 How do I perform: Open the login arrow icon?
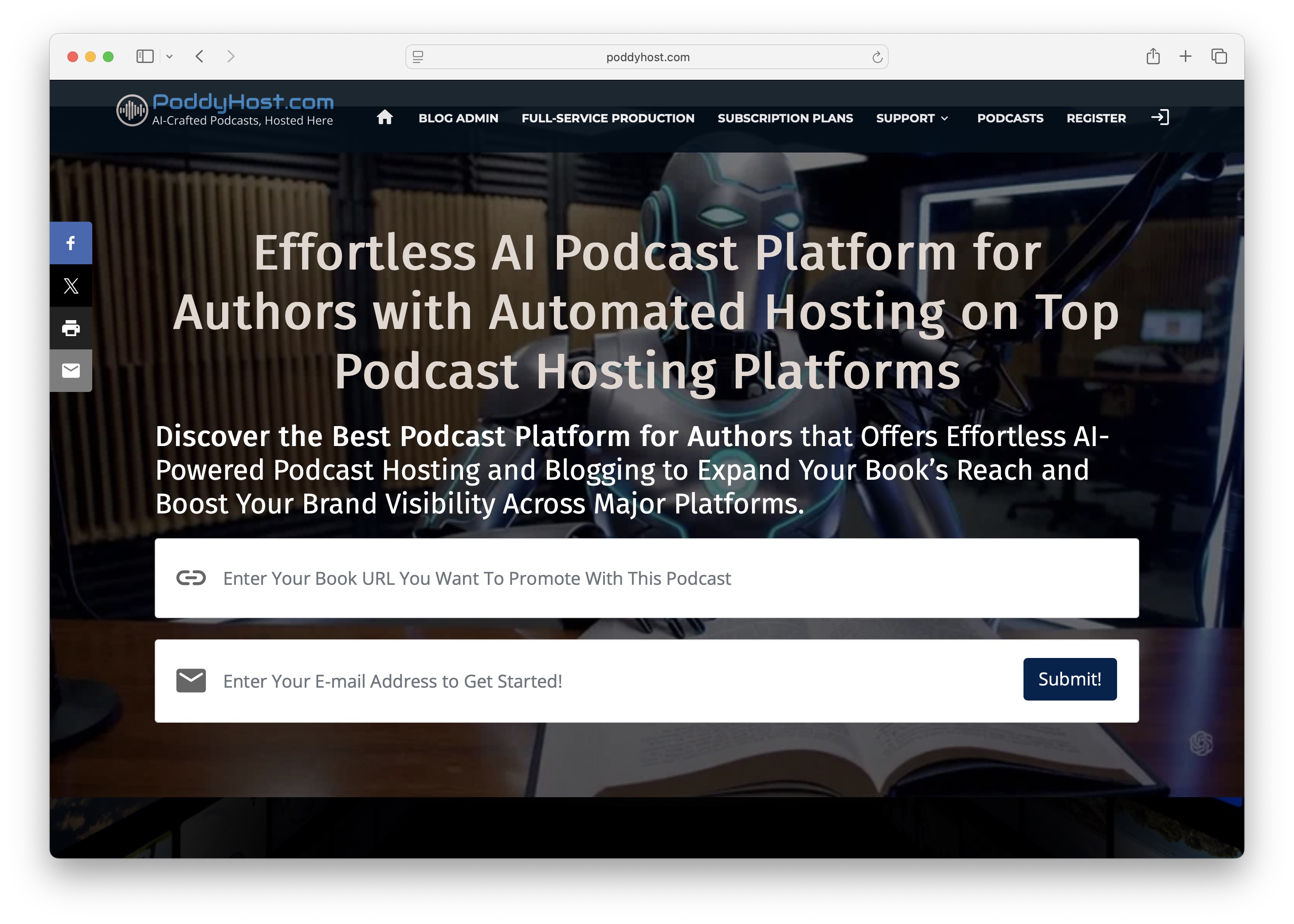coord(1160,117)
